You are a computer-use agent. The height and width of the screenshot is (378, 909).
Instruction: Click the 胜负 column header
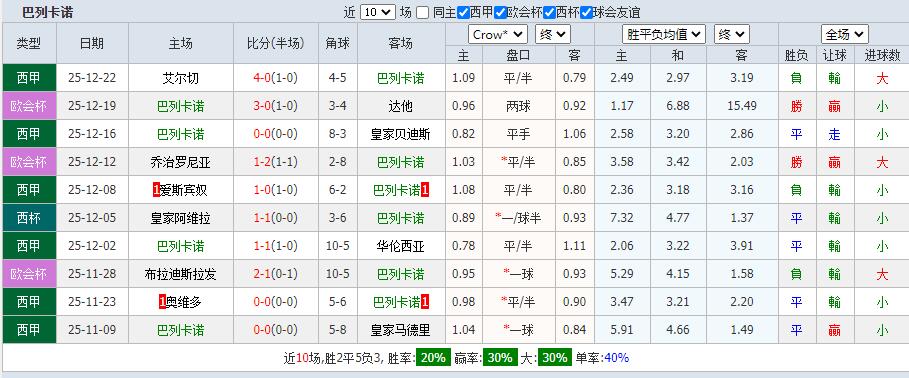click(797, 55)
